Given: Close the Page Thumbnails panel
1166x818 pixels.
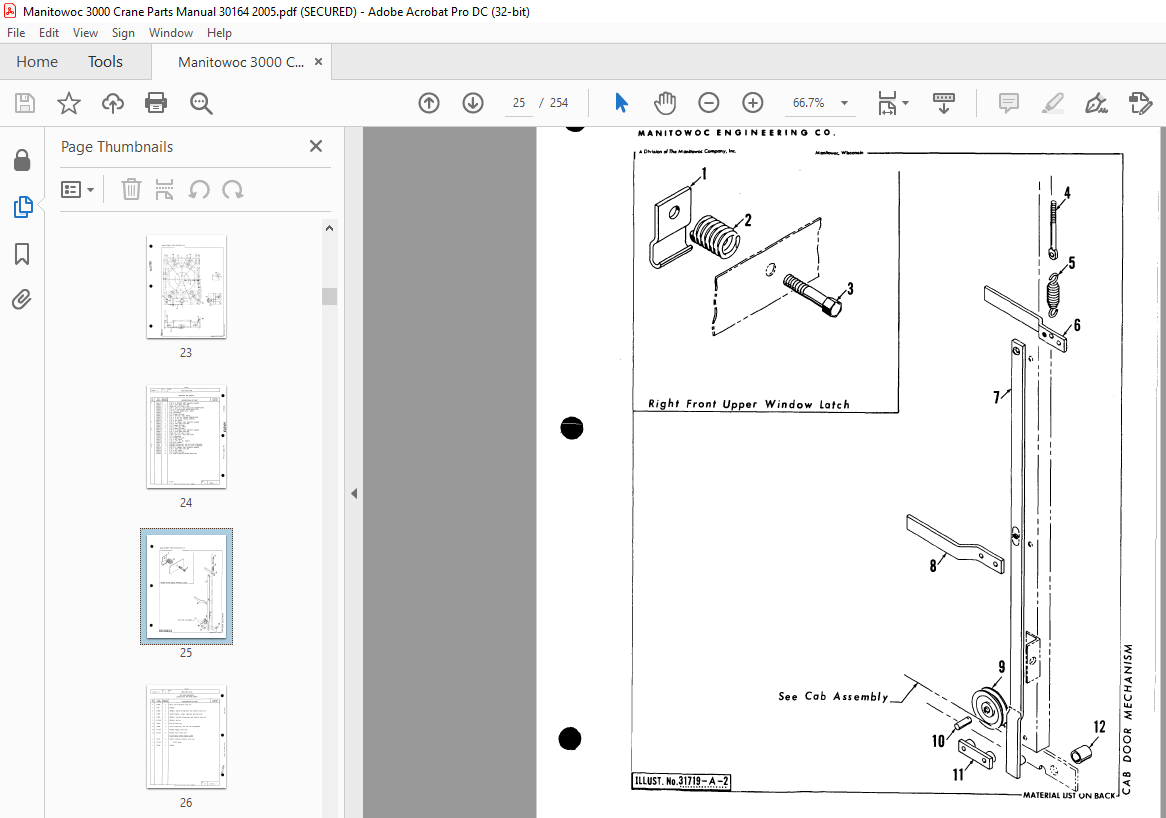Looking at the screenshot, I should coord(316,146).
